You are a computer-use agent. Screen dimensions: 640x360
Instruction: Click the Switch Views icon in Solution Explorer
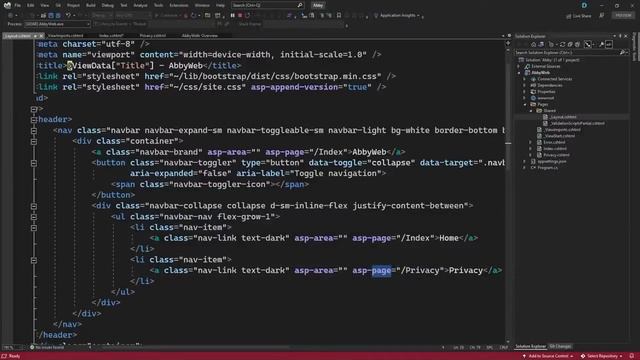click(541, 44)
